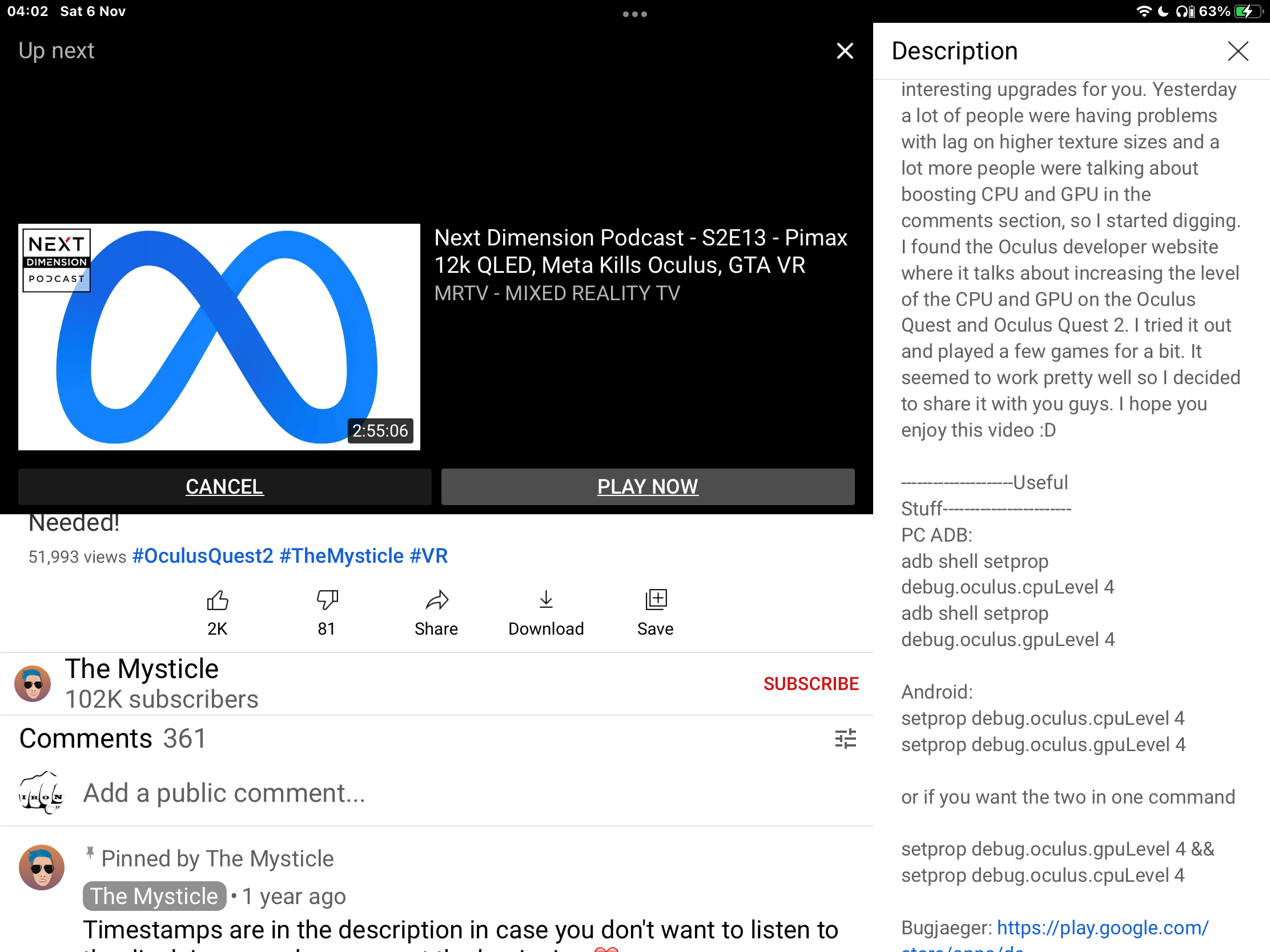Open the #VR hashtag link

pyautogui.click(x=429, y=555)
